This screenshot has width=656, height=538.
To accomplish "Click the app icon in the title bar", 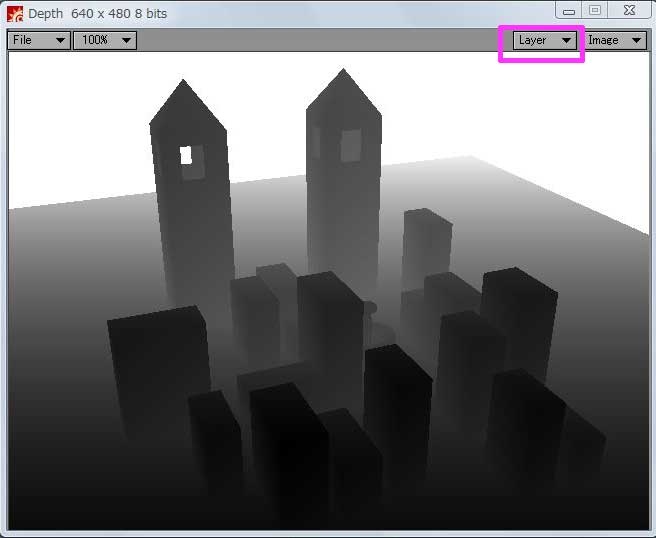I will pos(15,13).
